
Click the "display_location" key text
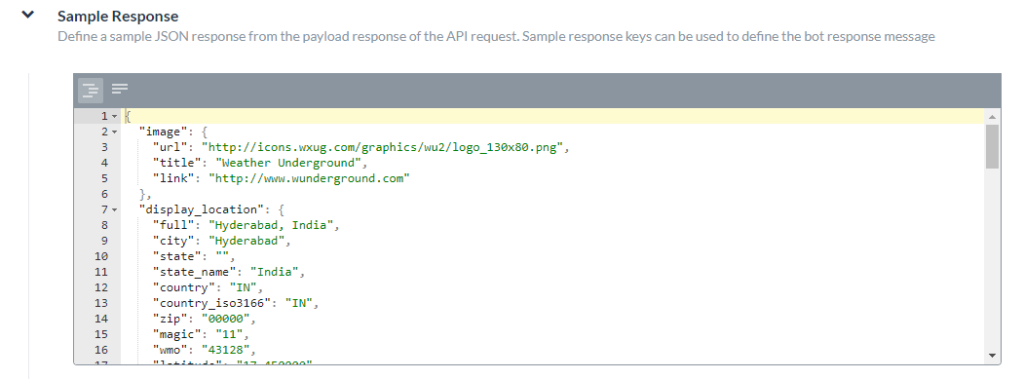(x=201, y=210)
